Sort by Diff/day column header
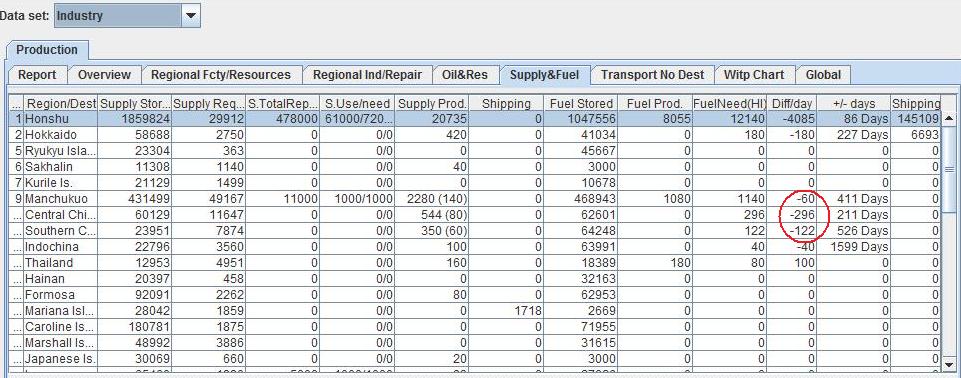The height and width of the screenshot is (378, 961). tap(792, 104)
